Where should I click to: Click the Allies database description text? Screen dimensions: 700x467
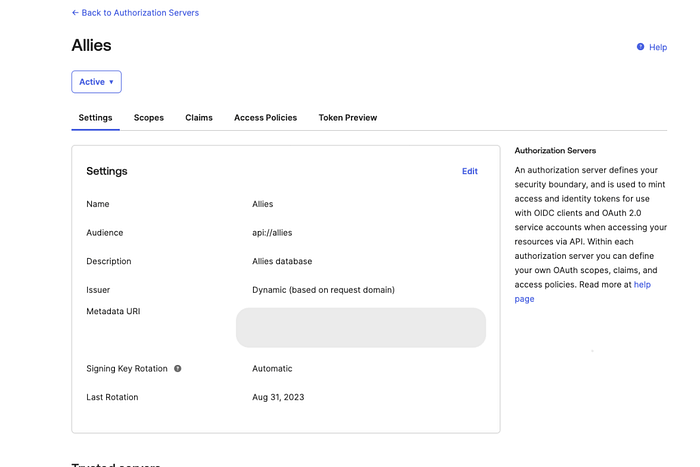(x=282, y=262)
